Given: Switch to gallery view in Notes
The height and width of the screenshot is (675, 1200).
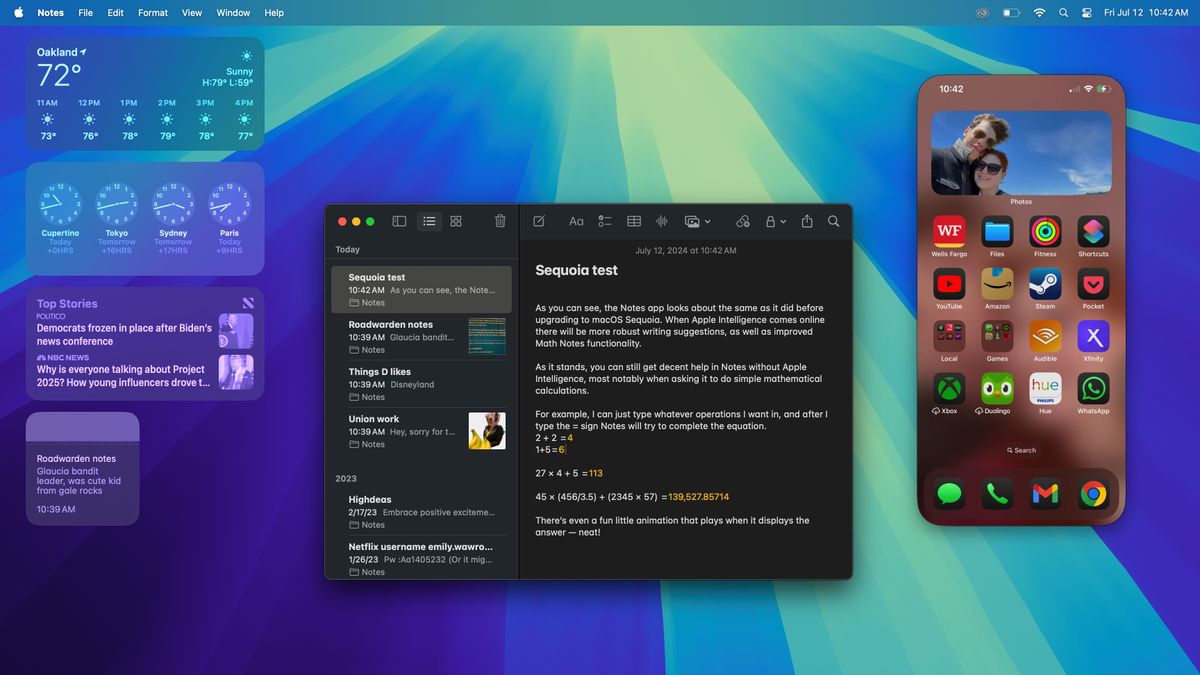Looking at the screenshot, I should pyautogui.click(x=456, y=221).
